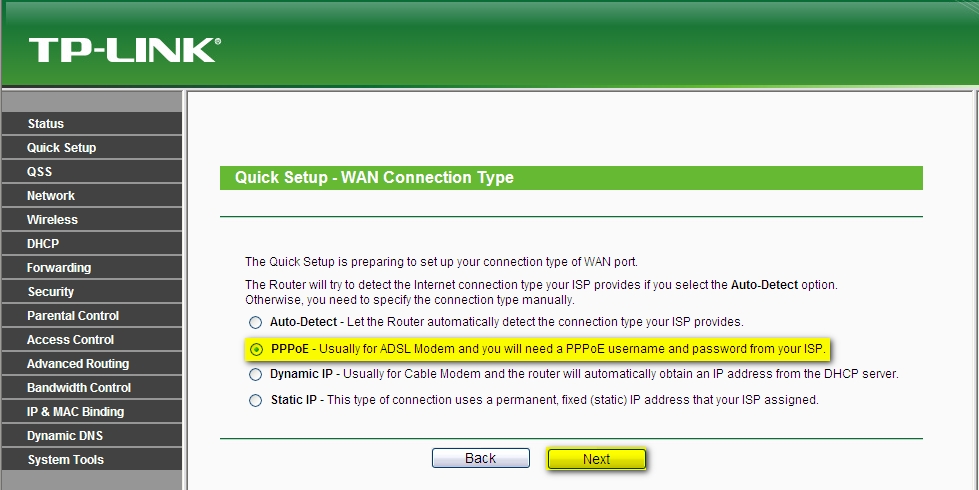Open the Status menu item
The height and width of the screenshot is (490, 979).
point(92,124)
